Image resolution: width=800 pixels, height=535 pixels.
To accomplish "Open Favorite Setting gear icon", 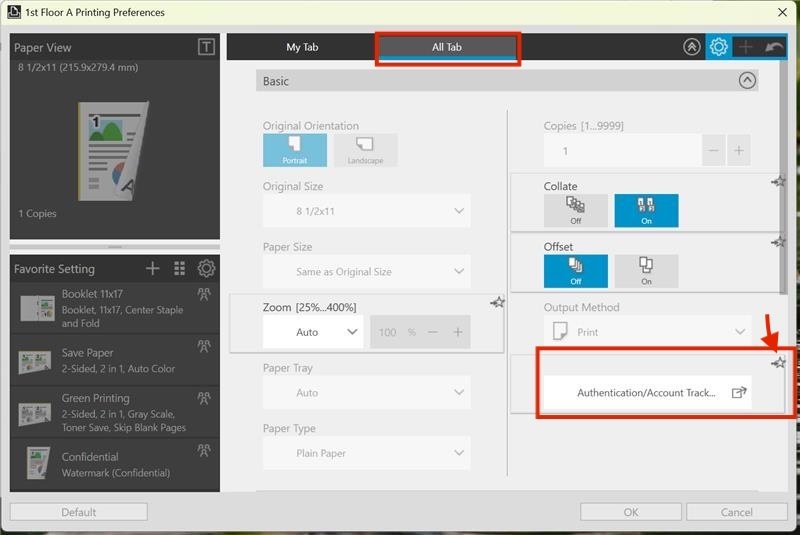I will (x=206, y=268).
